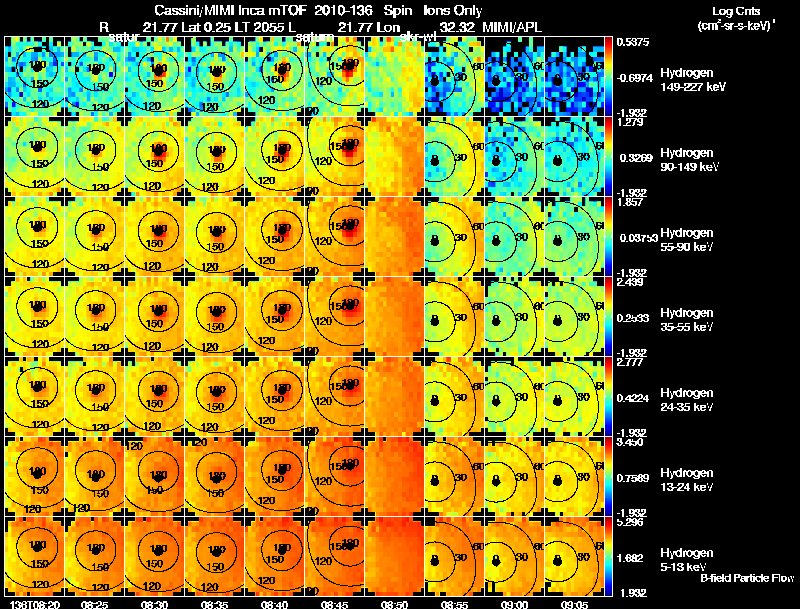
Task: Open the 08:55 image in the 35-55 keV row
Action: tap(454, 316)
